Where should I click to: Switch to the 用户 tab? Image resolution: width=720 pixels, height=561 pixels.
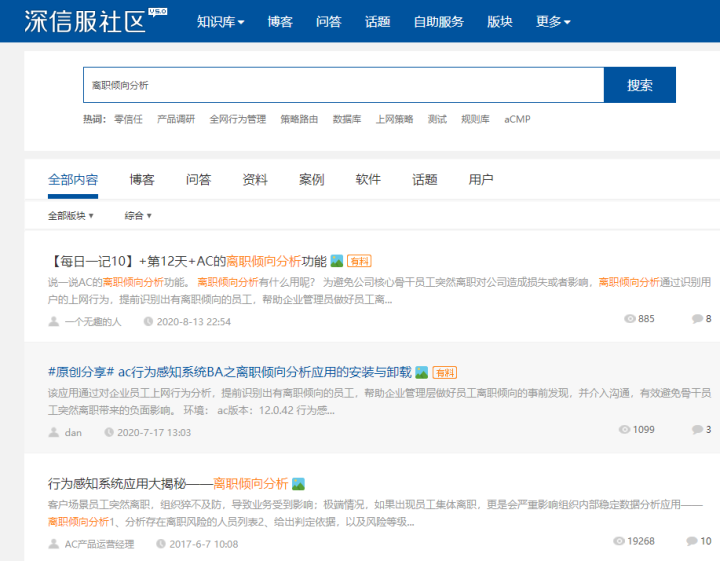click(481, 180)
